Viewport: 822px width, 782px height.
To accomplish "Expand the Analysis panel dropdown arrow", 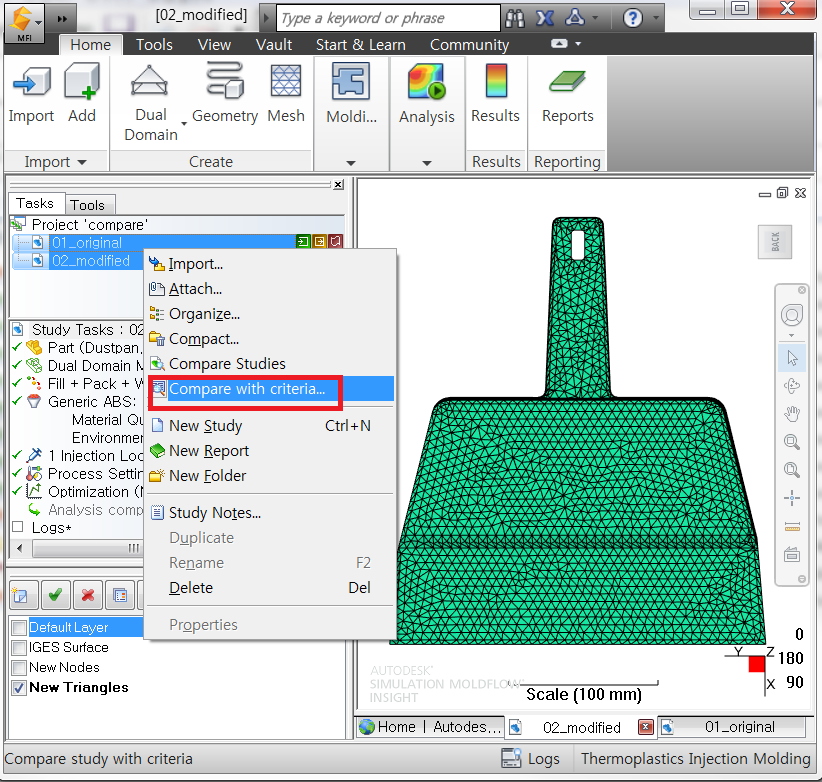I will 427,163.
